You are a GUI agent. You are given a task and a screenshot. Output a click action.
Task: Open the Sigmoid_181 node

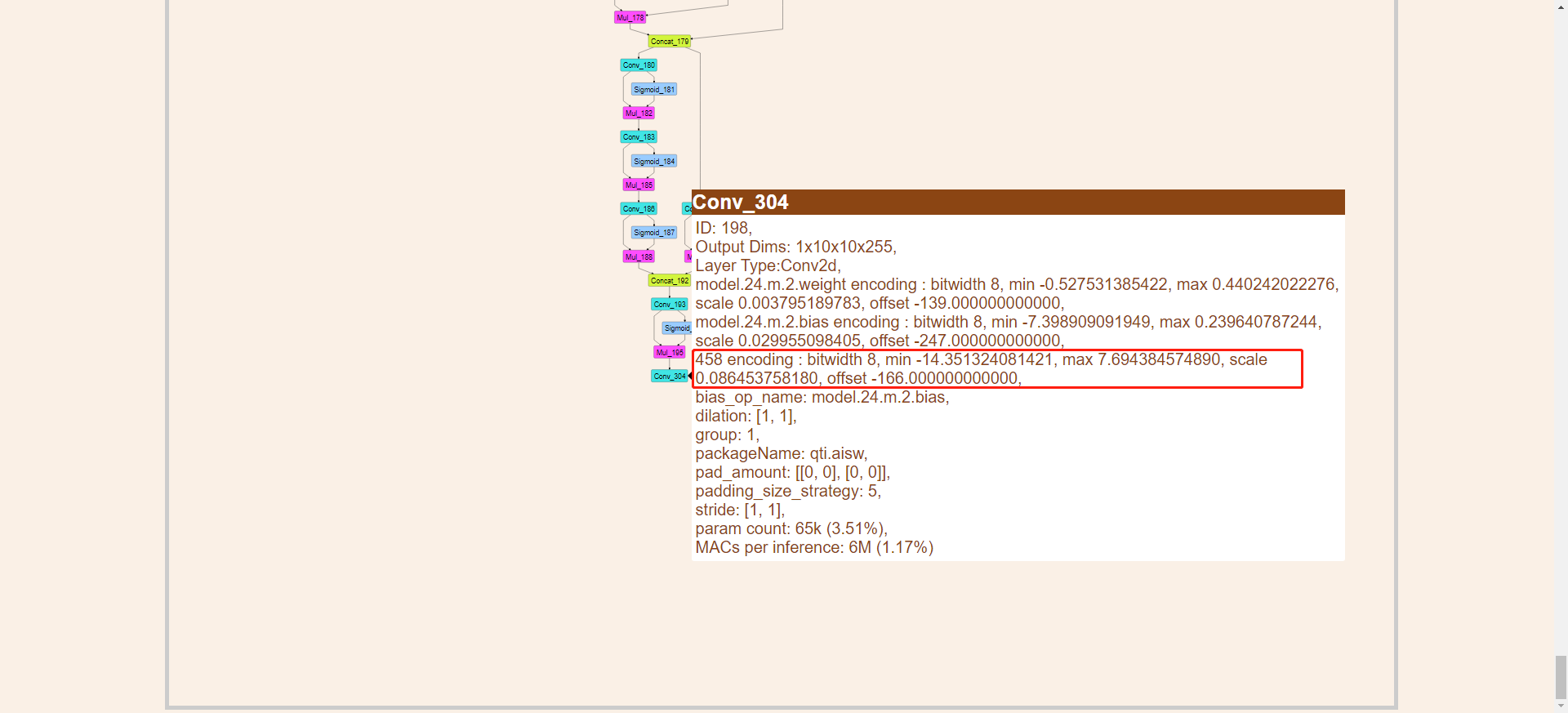tap(654, 90)
